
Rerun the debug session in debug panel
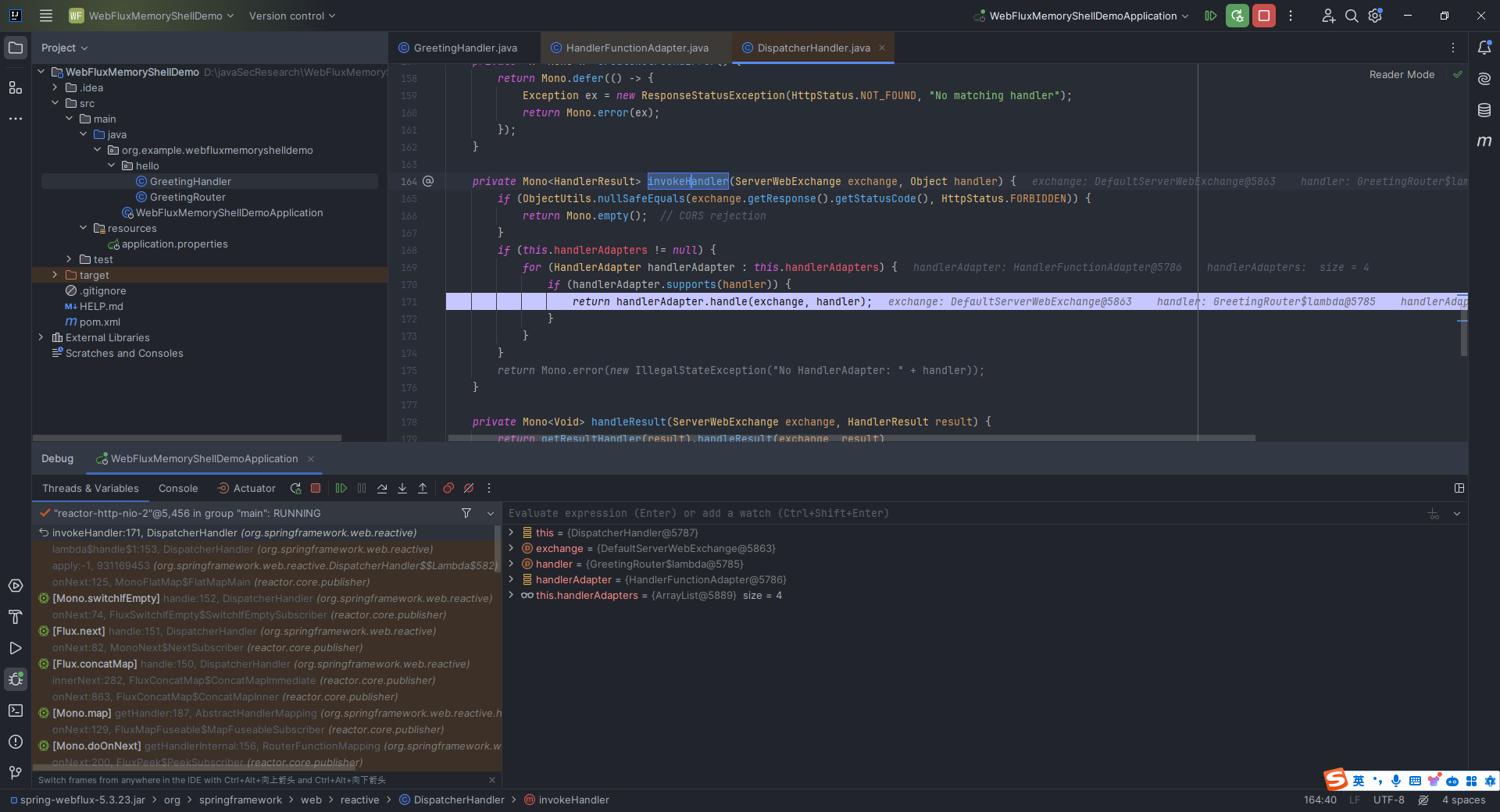295,489
